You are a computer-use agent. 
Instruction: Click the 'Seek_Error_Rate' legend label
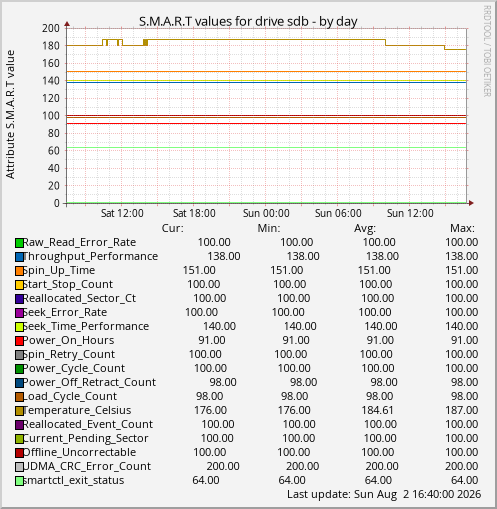tap(65, 312)
